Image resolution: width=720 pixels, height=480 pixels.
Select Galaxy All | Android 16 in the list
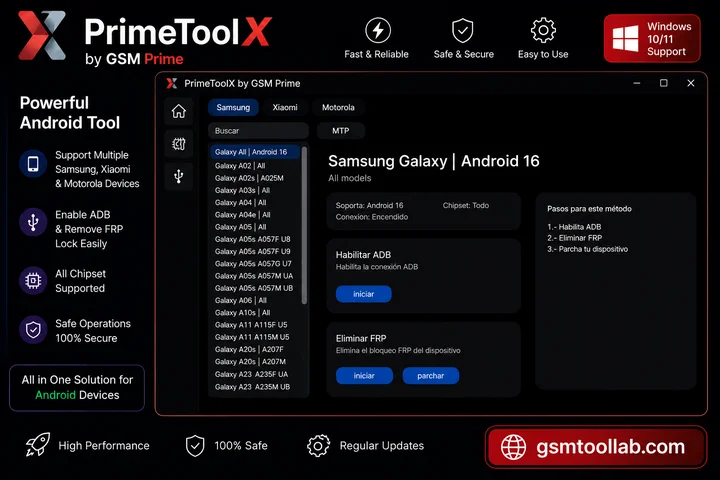[255, 152]
